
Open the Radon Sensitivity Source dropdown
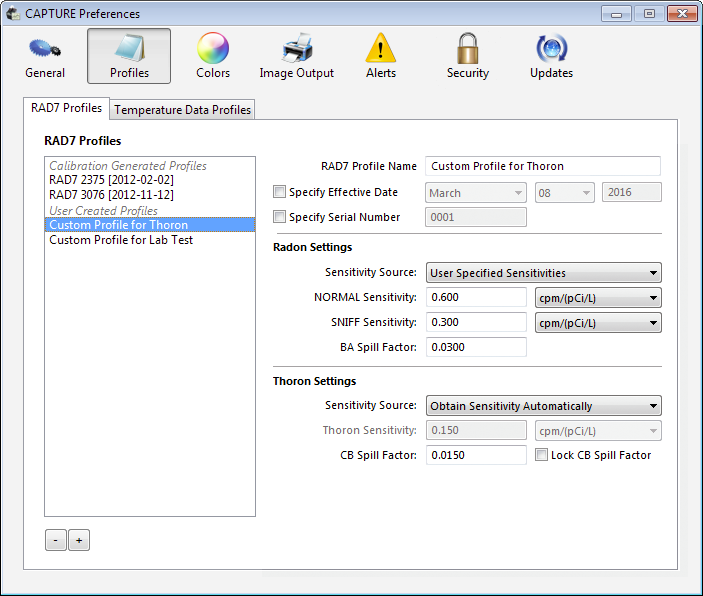543,273
